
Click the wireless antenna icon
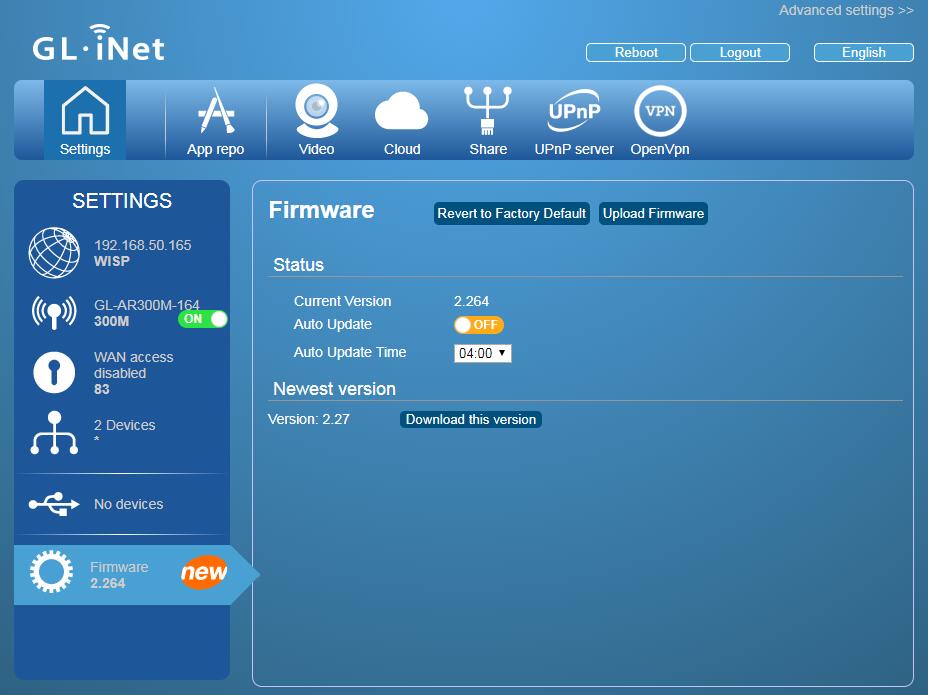54,313
